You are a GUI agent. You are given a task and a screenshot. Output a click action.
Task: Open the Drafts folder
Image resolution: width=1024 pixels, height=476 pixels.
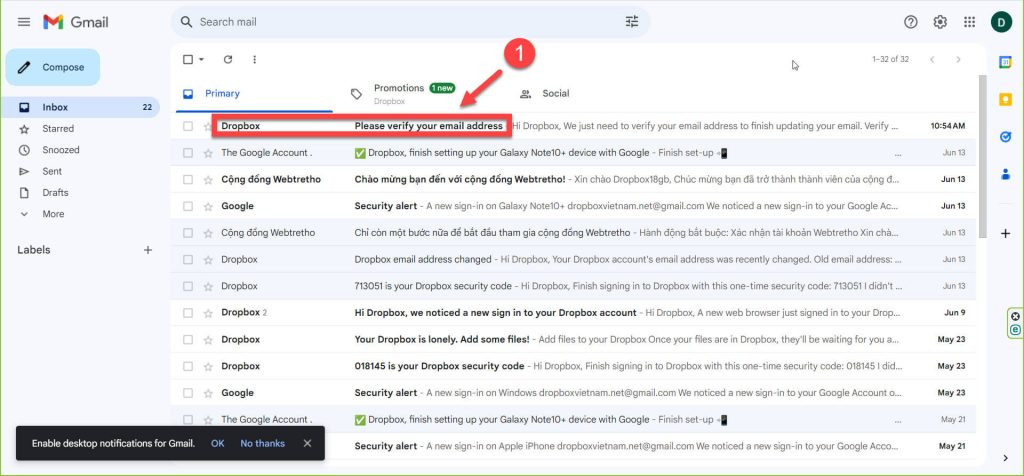click(x=80, y=193)
